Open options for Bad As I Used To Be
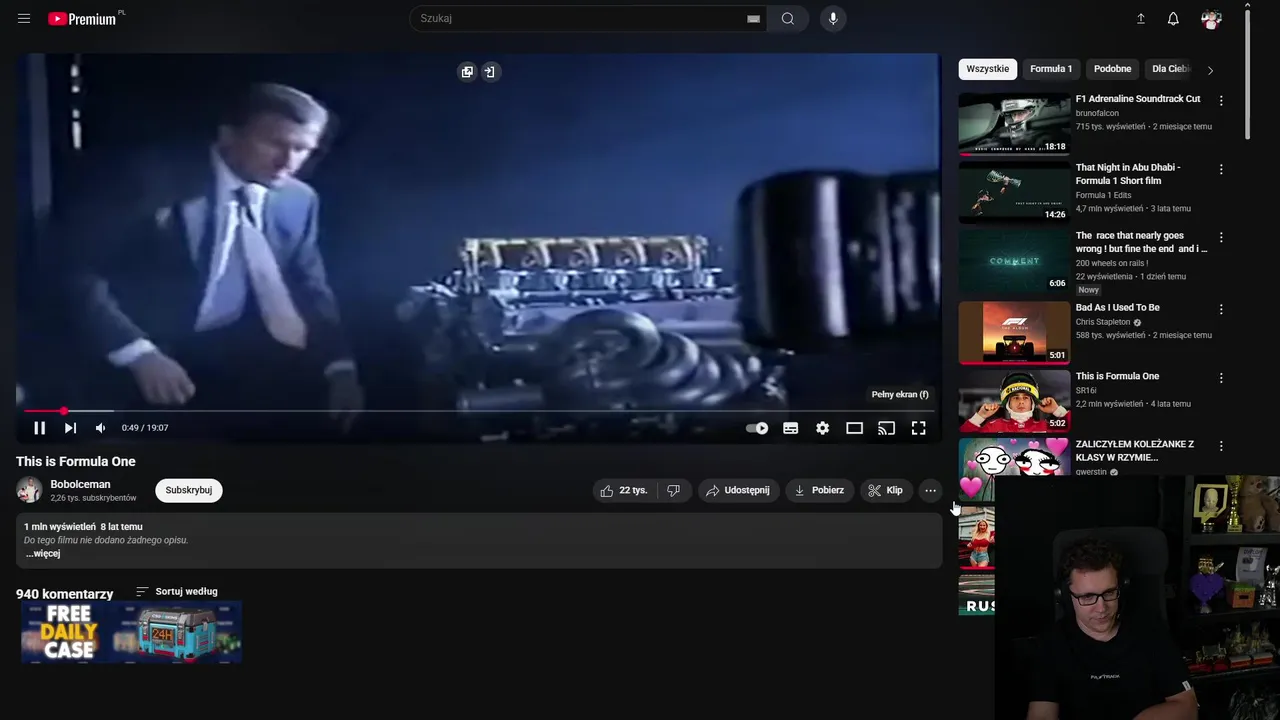The height and width of the screenshot is (720, 1280). point(1220,309)
